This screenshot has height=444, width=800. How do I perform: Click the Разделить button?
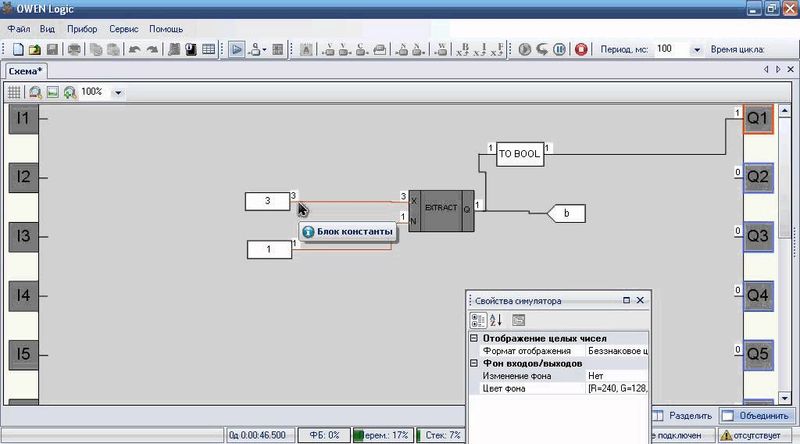click(x=683, y=416)
